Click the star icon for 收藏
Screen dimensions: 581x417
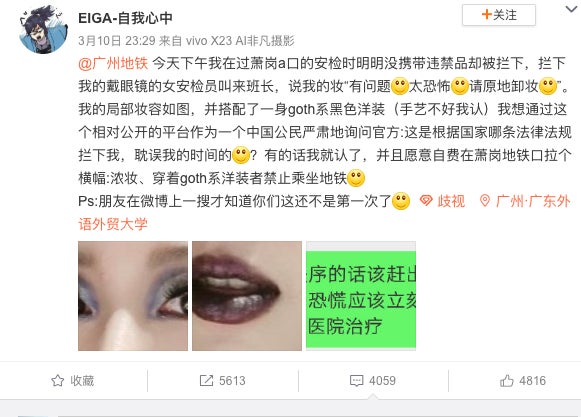click(x=57, y=380)
